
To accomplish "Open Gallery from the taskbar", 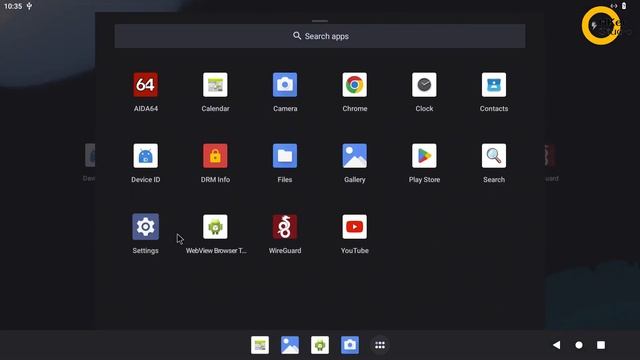I will click(x=290, y=345).
